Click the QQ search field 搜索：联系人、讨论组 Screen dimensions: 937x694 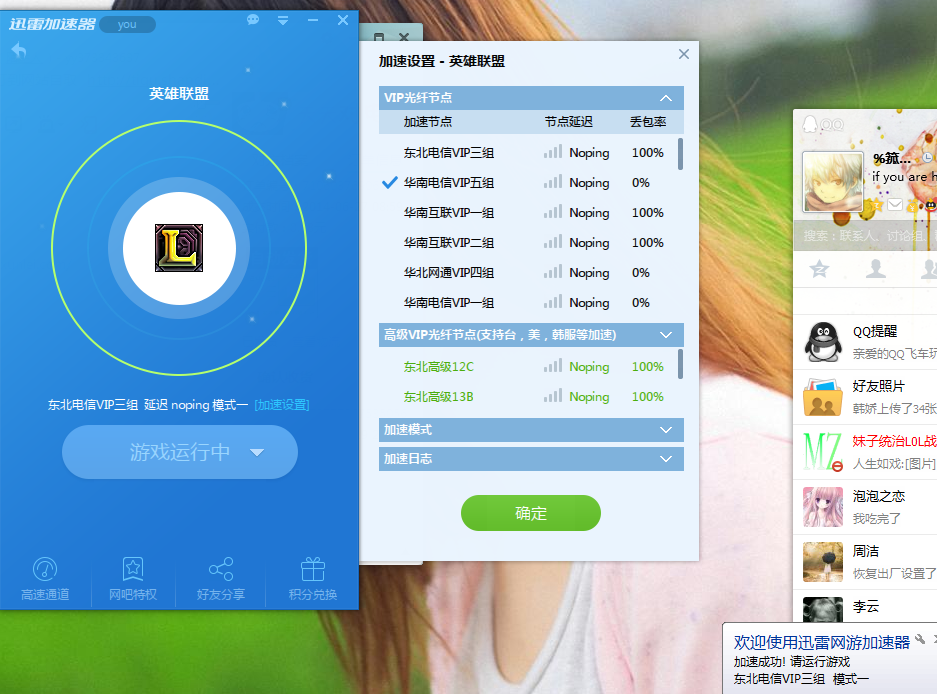pyautogui.click(x=865, y=236)
